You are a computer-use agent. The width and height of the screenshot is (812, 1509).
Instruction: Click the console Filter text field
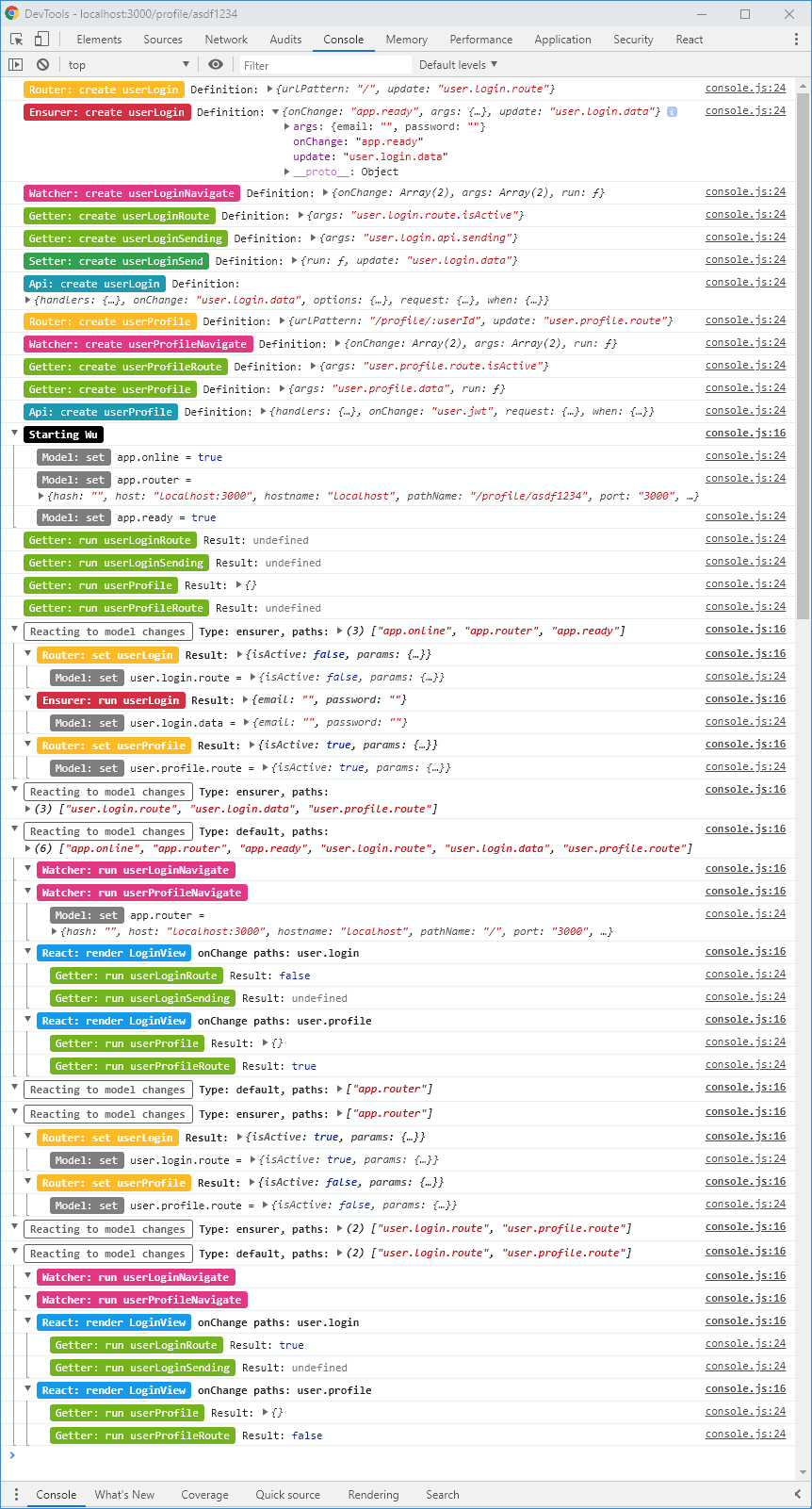[325, 65]
